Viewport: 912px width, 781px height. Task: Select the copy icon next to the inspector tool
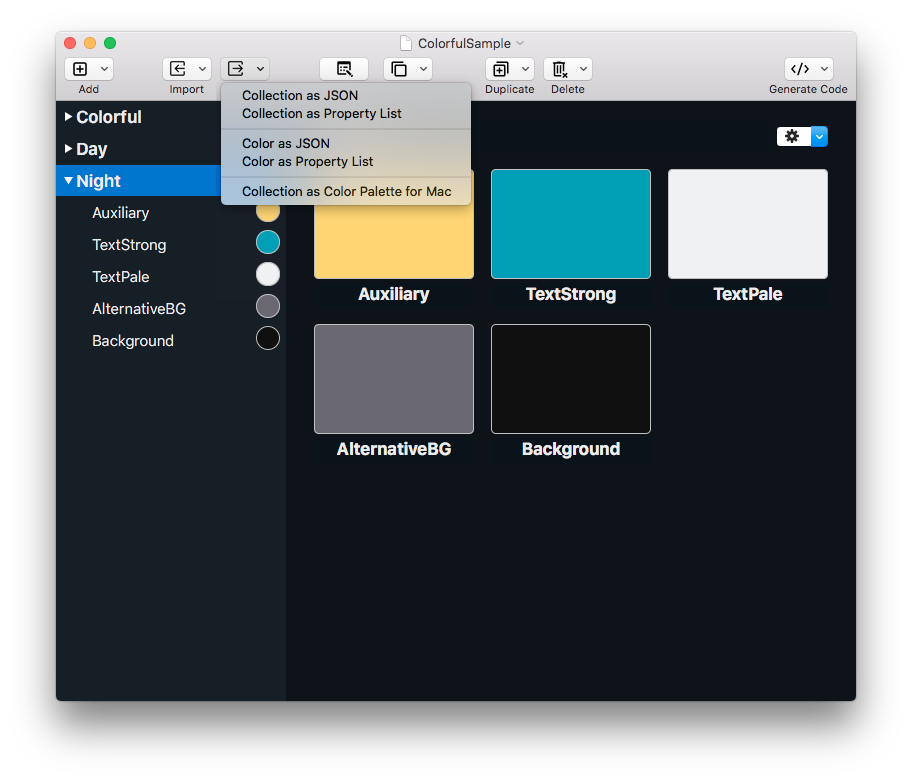(x=399, y=68)
